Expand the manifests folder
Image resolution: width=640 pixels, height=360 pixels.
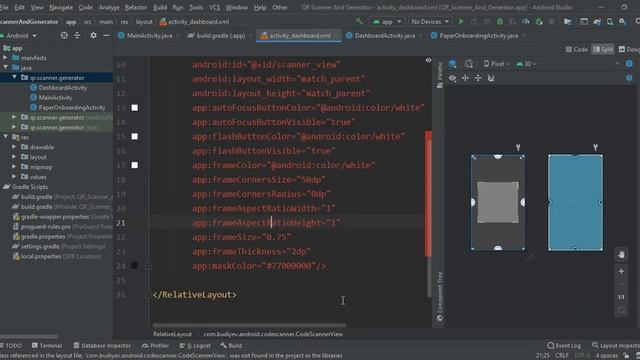point(5,58)
